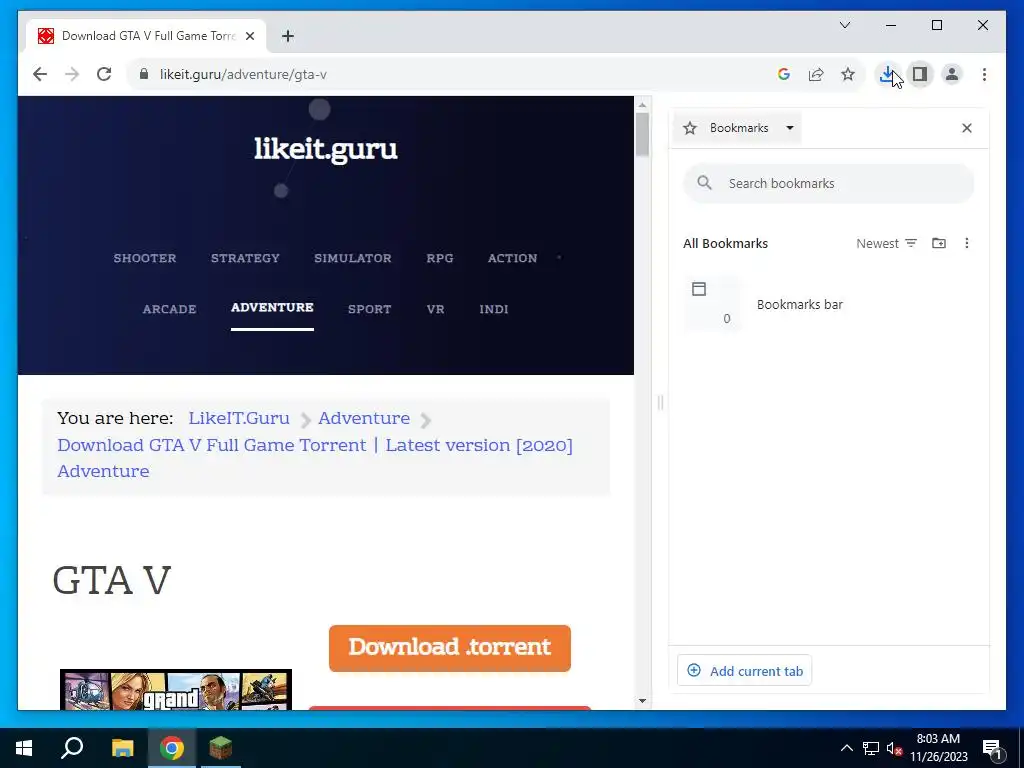Click the network tray icon

coord(871,748)
